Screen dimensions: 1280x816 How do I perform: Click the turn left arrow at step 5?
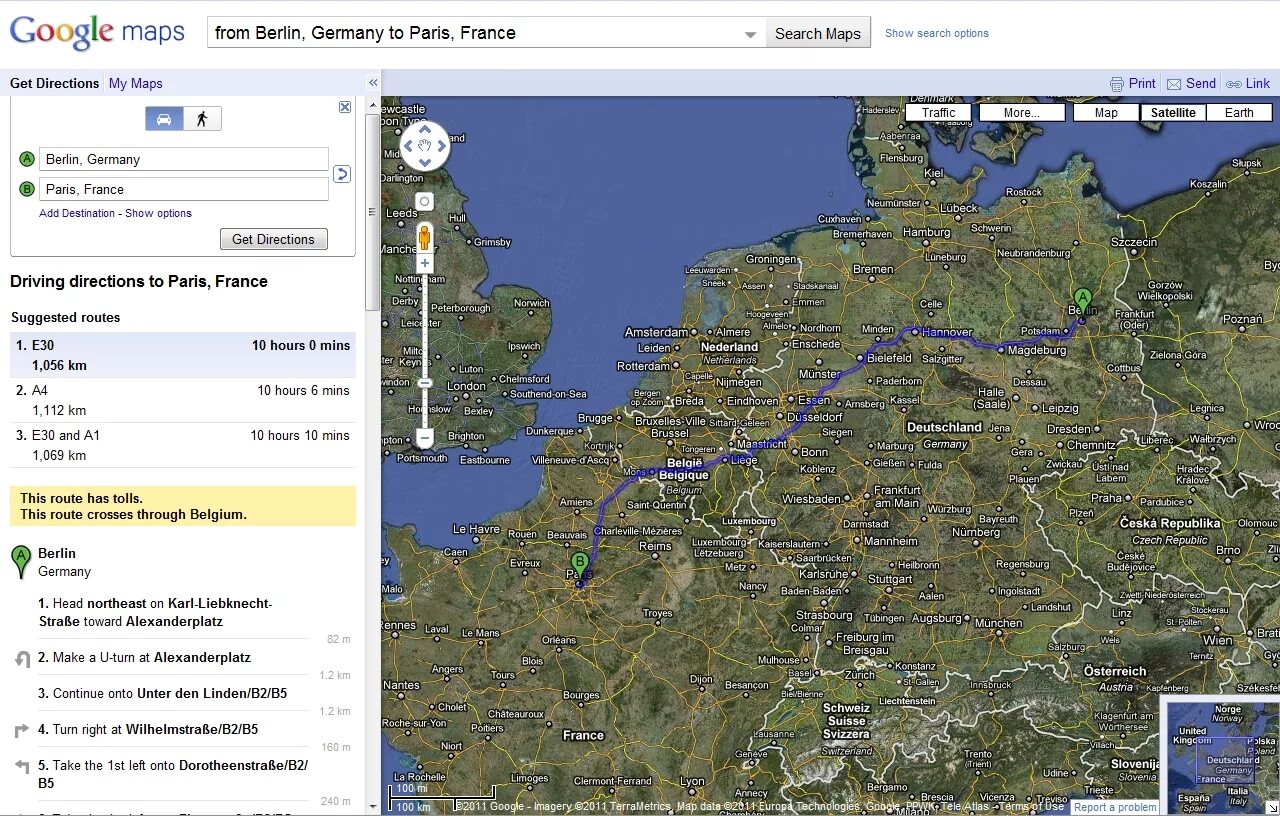tap(23, 766)
